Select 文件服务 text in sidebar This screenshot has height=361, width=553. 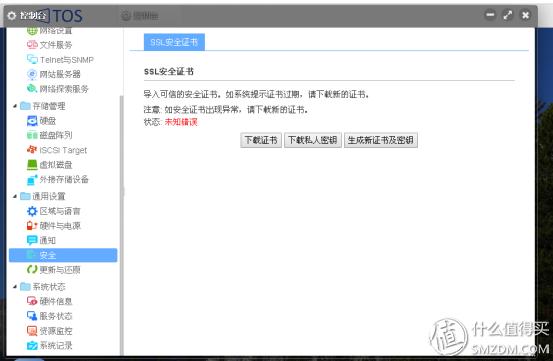coord(56,45)
